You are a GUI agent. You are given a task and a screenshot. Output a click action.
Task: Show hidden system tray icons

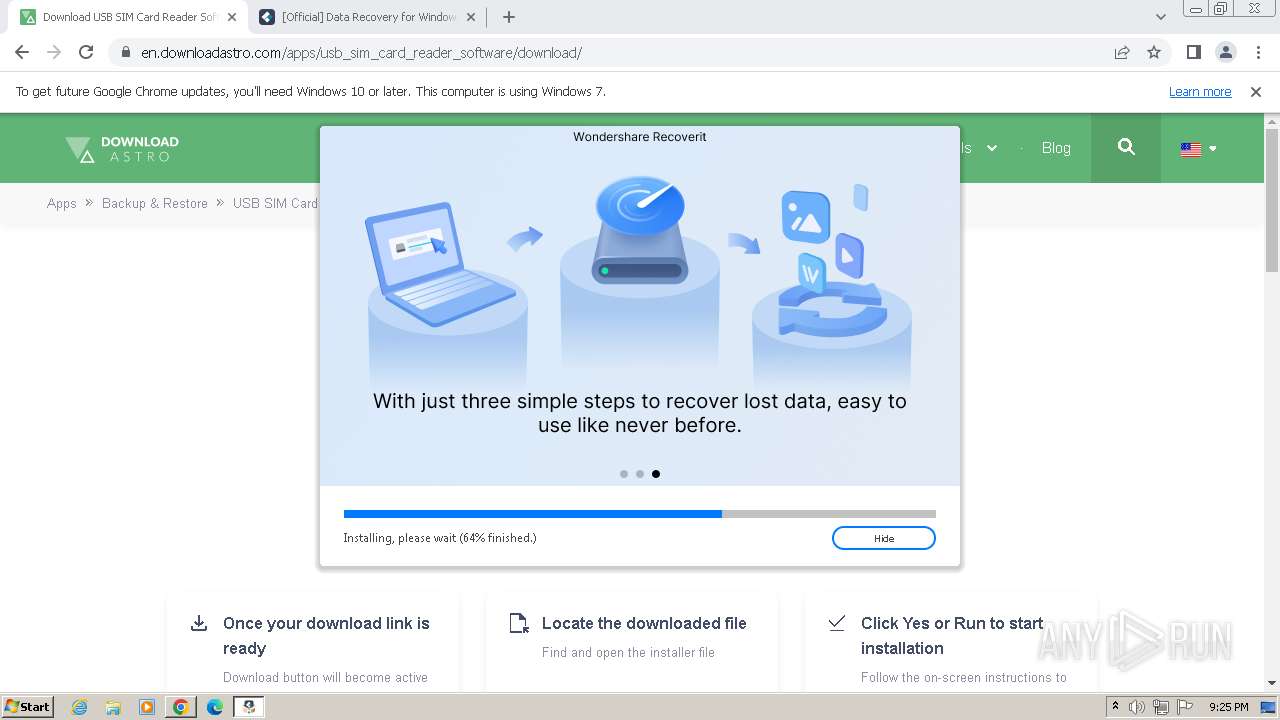1115,707
